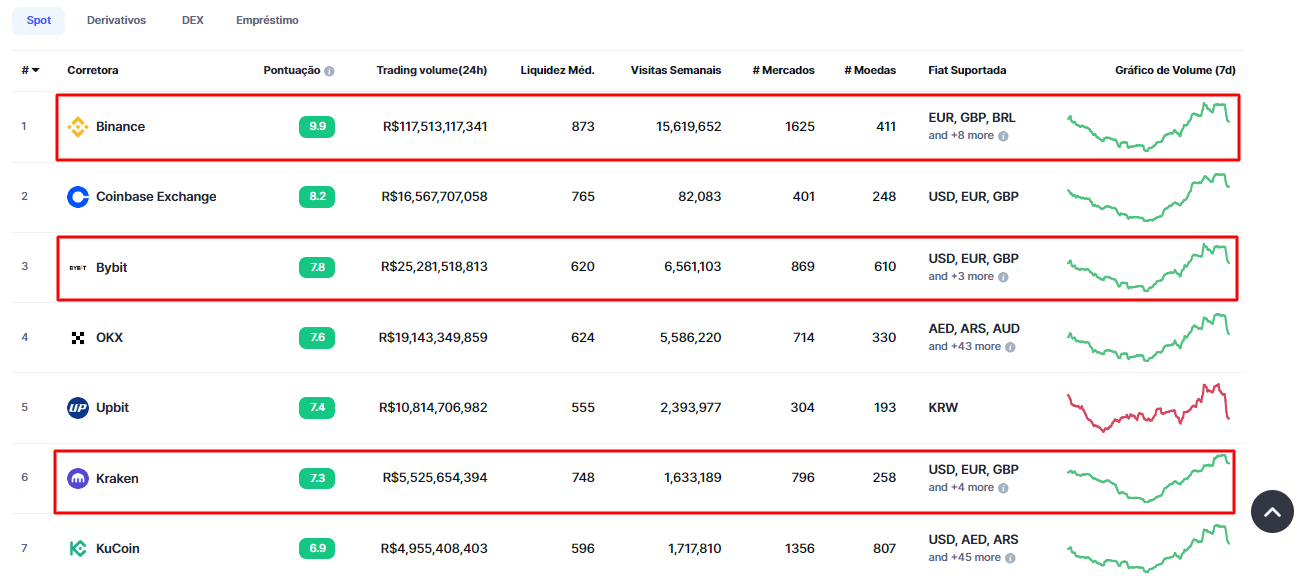The image size is (1308, 581).
Task: Click the Coinbase Exchange logo icon
Action: tap(77, 197)
